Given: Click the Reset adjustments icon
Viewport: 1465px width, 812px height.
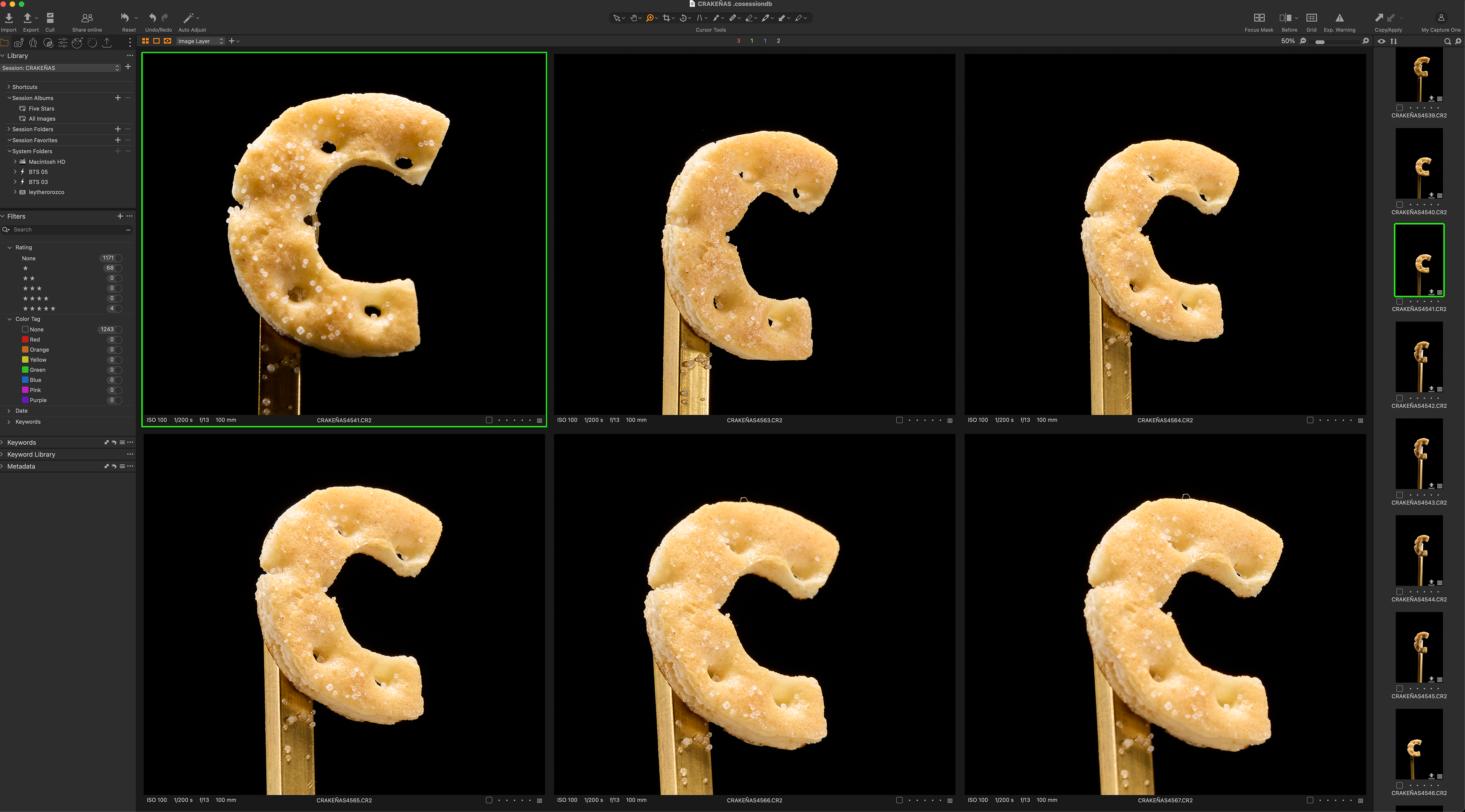Looking at the screenshot, I should tap(125, 18).
